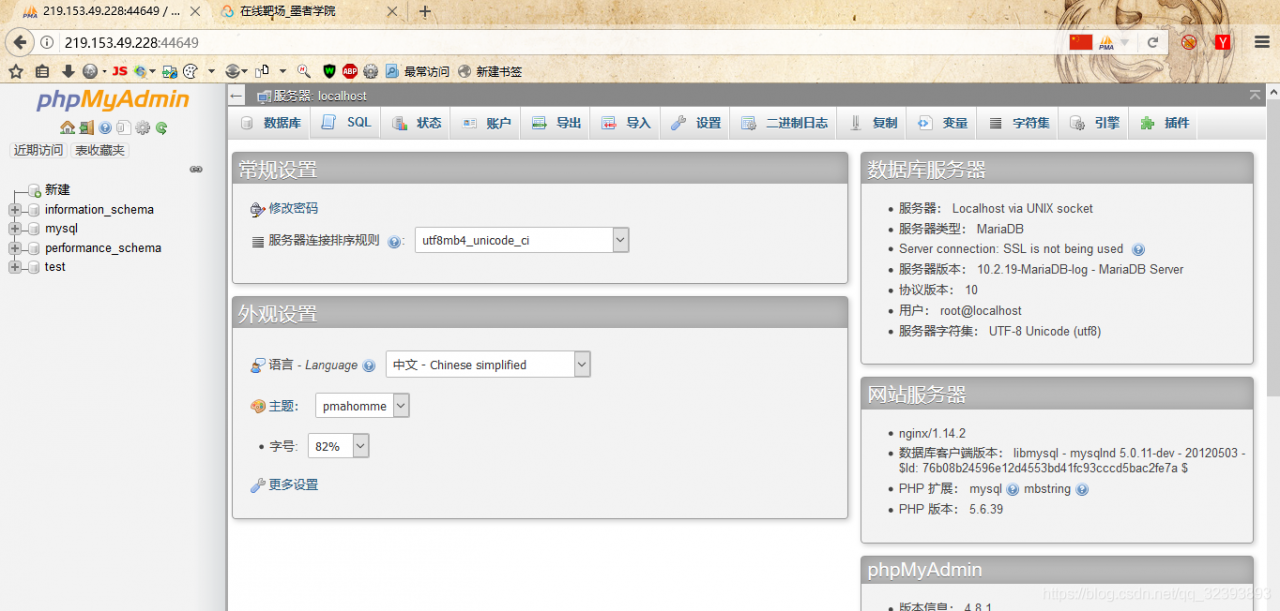Expand the performance_schema database node
The height and width of the screenshot is (611, 1280).
click(14, 248)
